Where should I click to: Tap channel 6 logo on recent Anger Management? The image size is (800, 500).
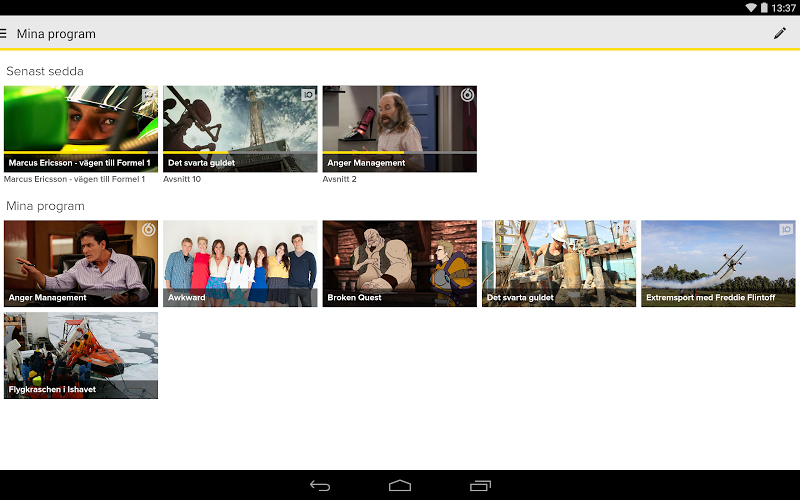pyautogui.click(x=466, y=95)
